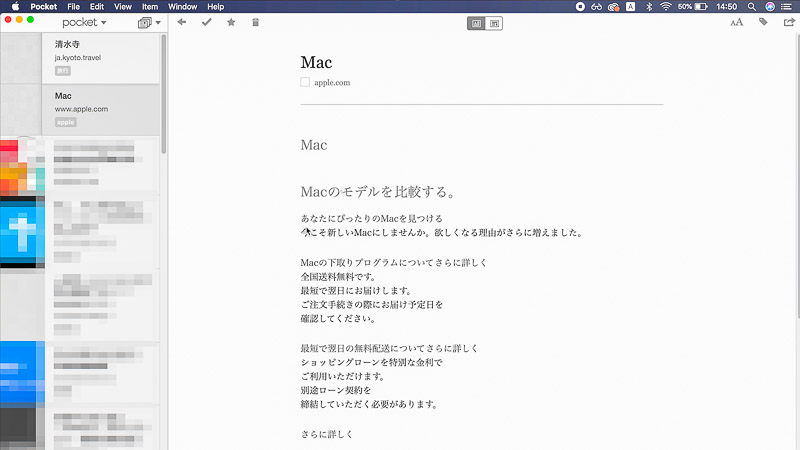Click the さらに詳しく text at bottom
This screenshot has height=450, width=800.
click(327, 434)
